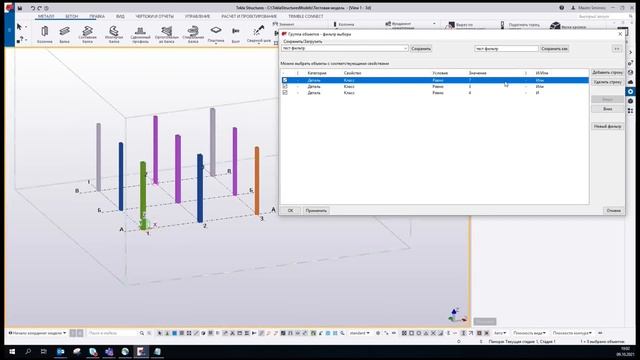The image size is (640, 360).
Task: Select the Сдвоенный профиль twin profile tool
Action: (140, 34)
